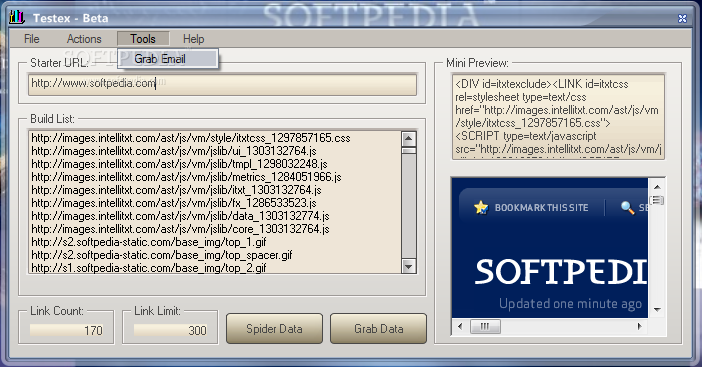702x367 pixels.
Task: Select fx_1286533523.js entry in Build List
Action: 174,203
